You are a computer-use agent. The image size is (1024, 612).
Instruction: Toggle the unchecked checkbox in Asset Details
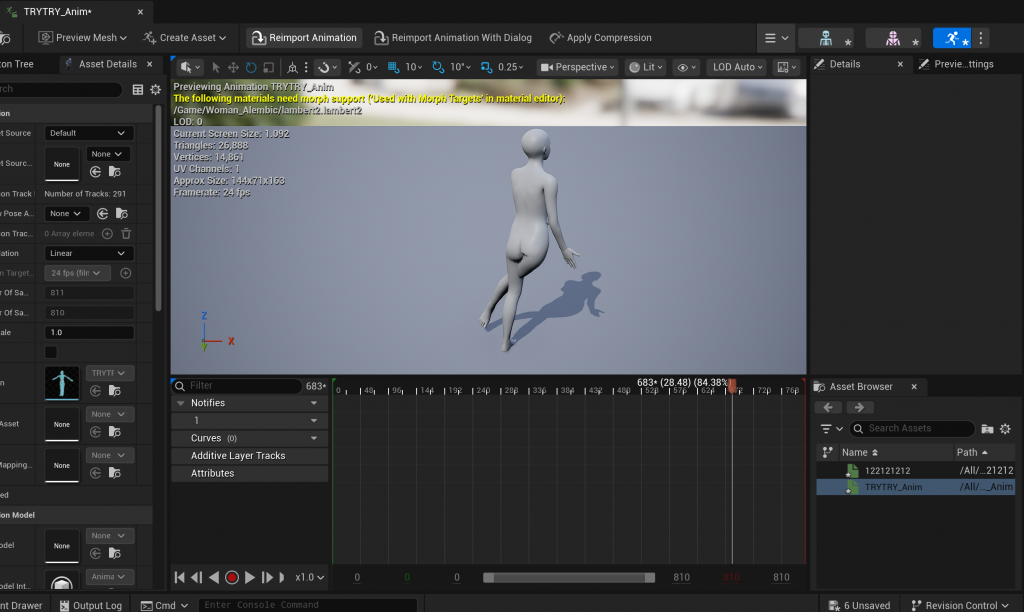pos(51,352)
